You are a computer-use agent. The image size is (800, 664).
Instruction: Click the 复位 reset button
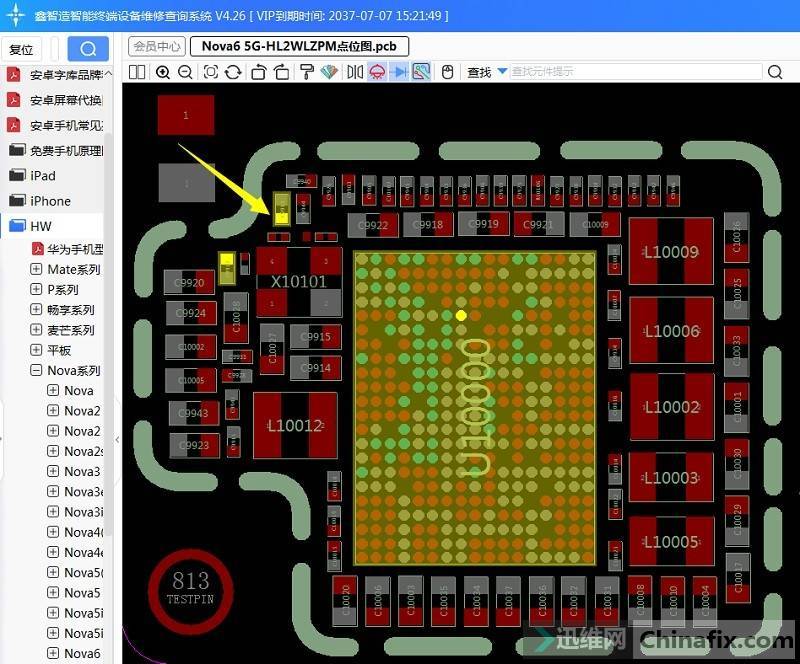pos(21,49)
